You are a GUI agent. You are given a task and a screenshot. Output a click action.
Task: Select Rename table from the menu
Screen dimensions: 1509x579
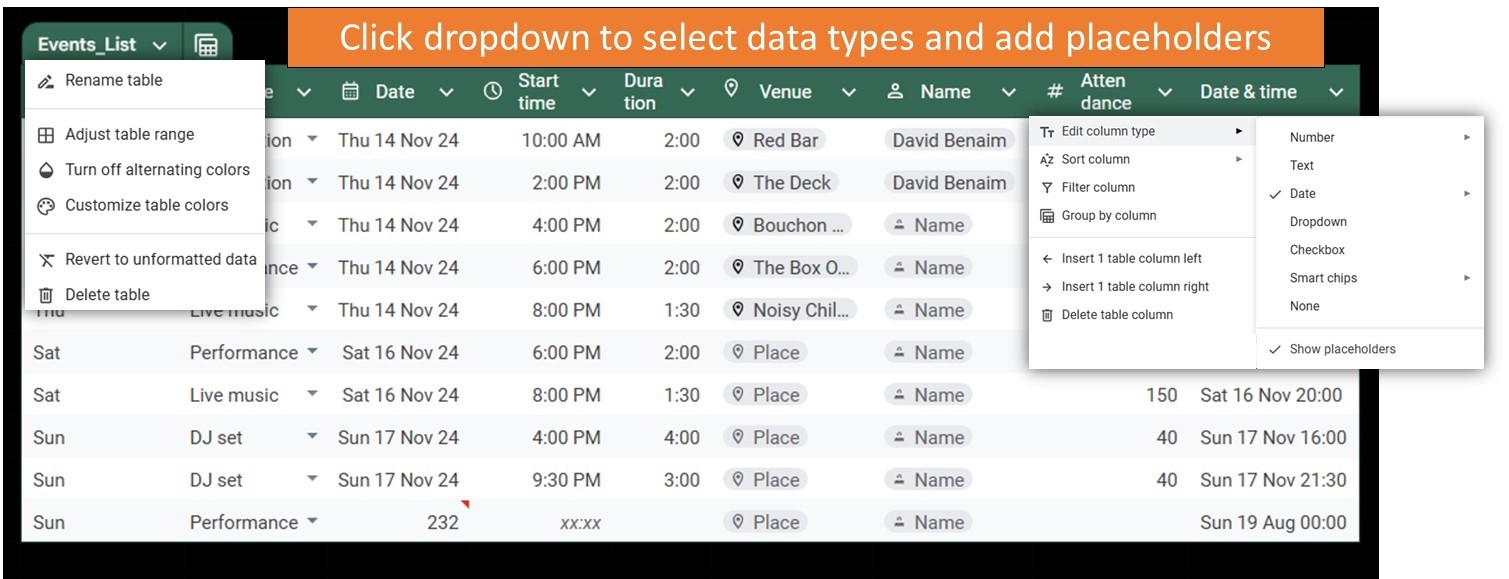113,80
